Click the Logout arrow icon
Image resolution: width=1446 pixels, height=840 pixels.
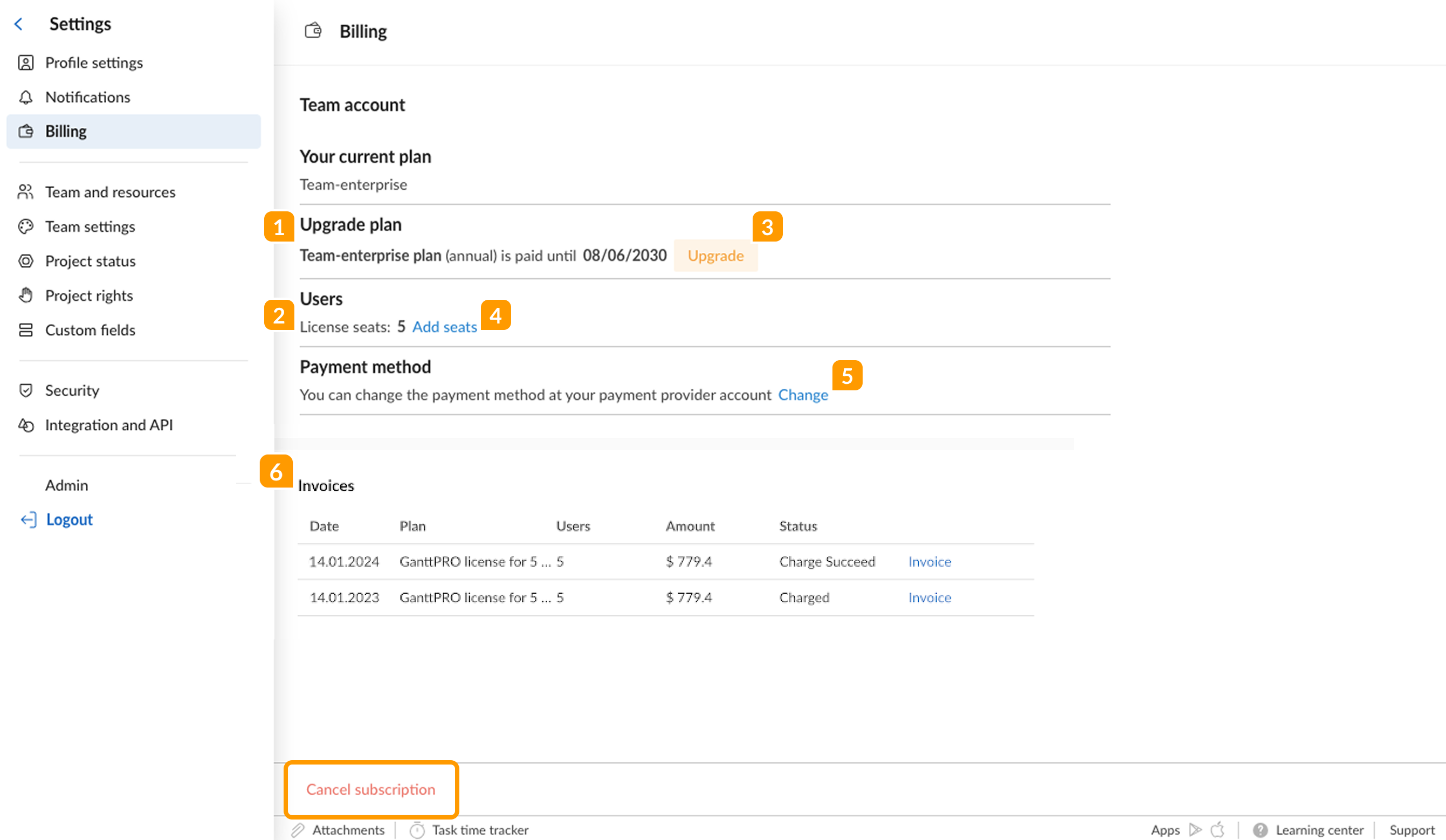pos(29,519)
